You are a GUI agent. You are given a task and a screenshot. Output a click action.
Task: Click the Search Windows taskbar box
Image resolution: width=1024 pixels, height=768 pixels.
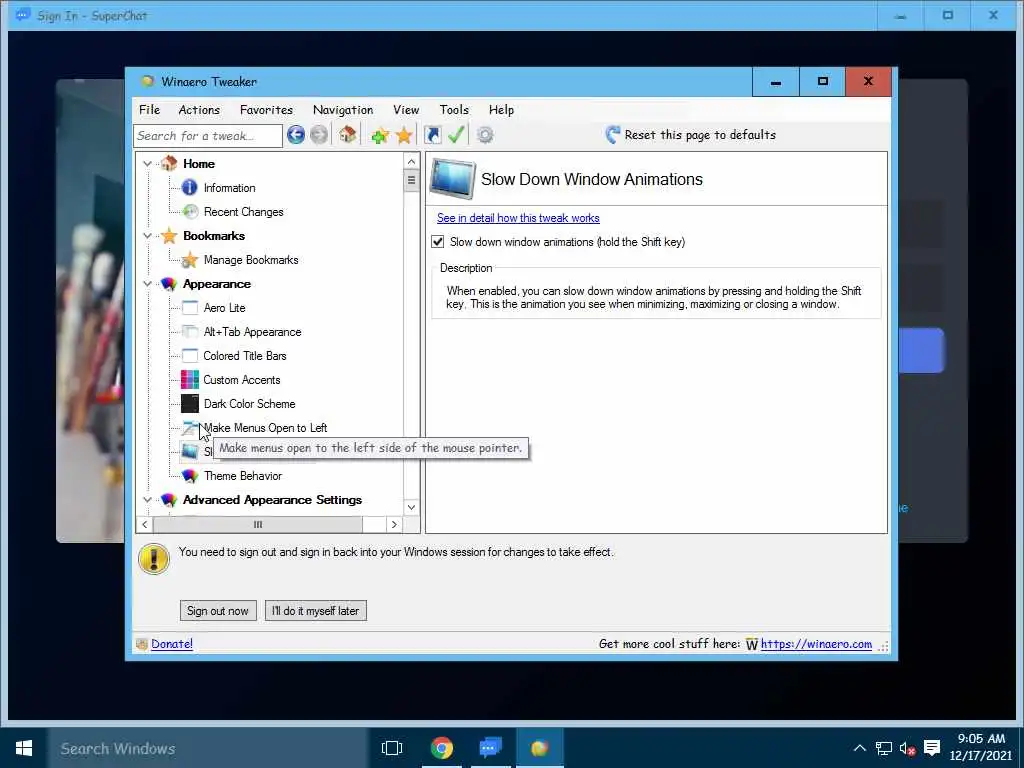click(x=208, y=748)
